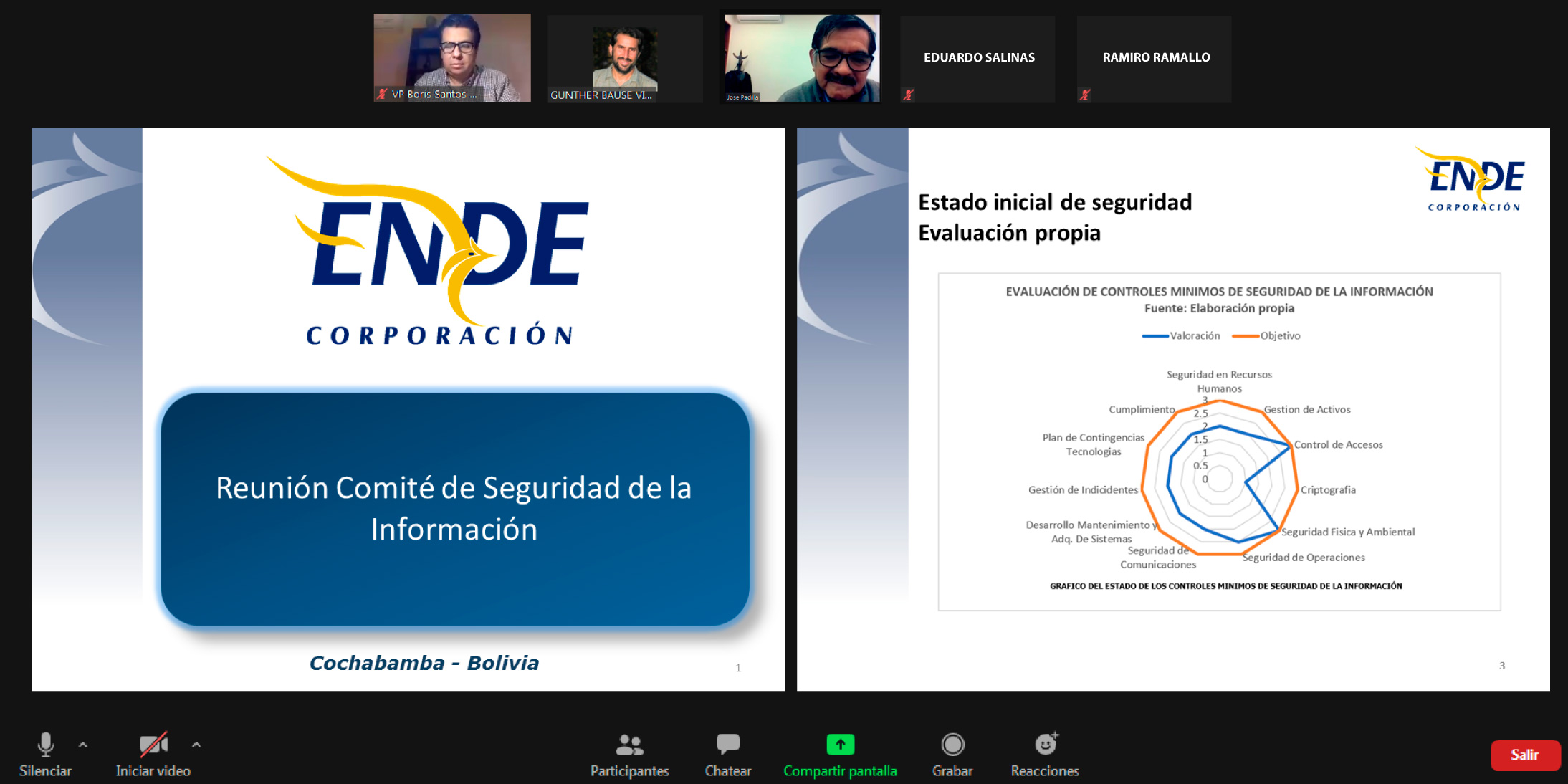Screen dimensions: 1568x784
Task: Click 'Fuente: Elaboración propia' subtitle
Action: 1219,308
